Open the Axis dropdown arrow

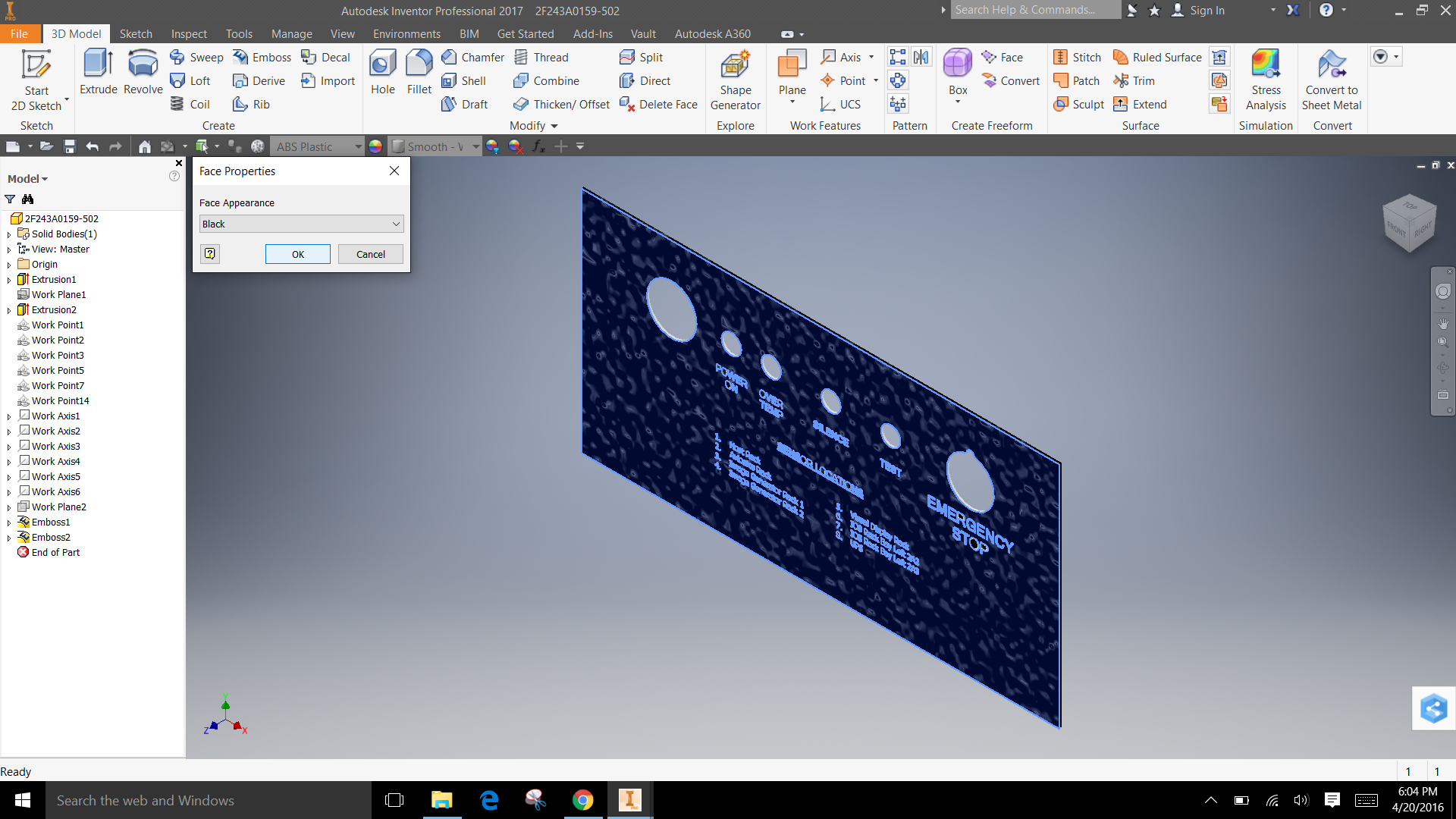pos(871,57)
